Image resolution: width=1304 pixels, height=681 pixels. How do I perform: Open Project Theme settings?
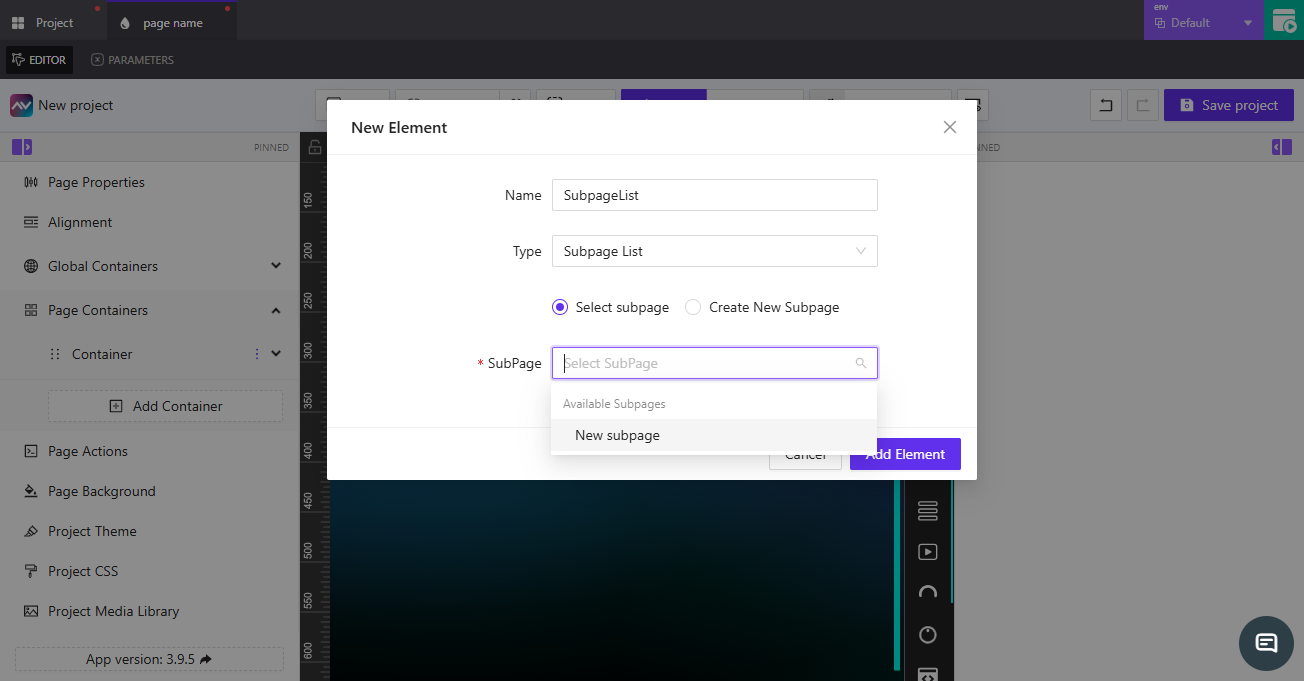coord(95,531)
